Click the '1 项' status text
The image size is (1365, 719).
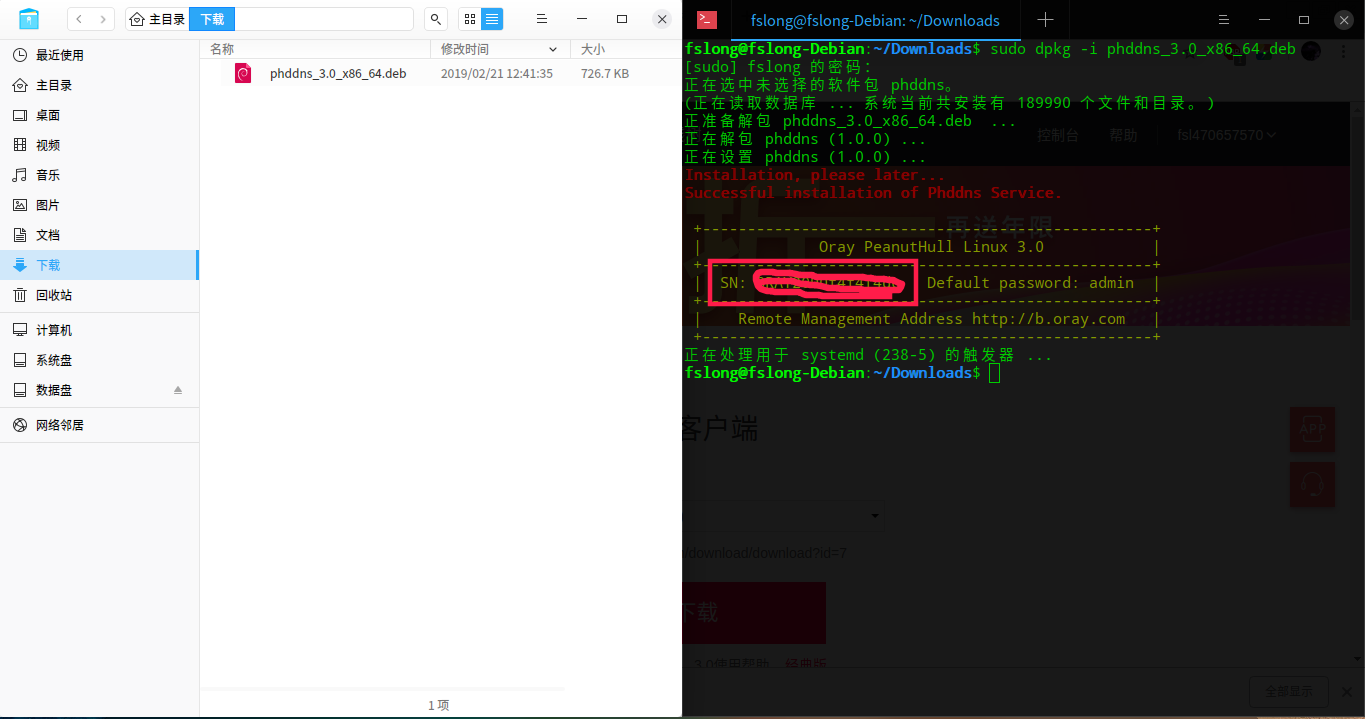(439, 705)
